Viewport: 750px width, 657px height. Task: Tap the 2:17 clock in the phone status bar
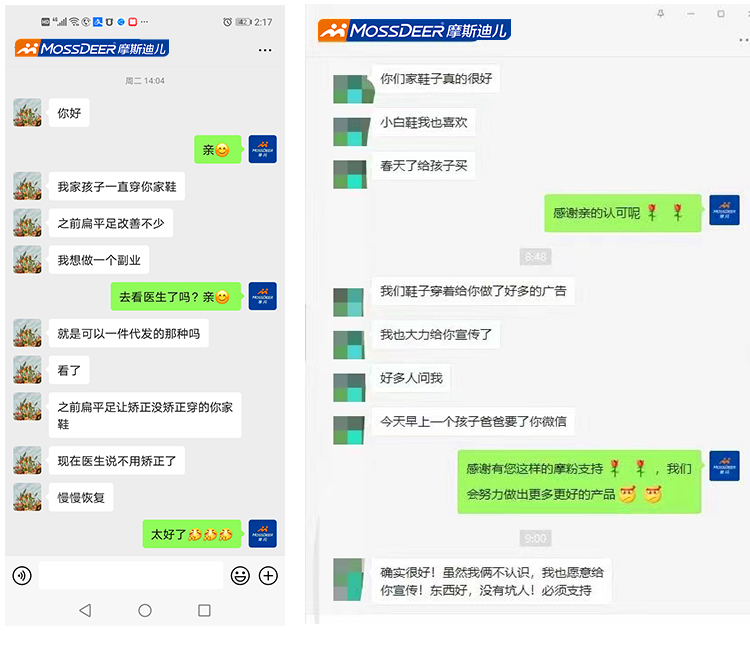click(263, 22)
